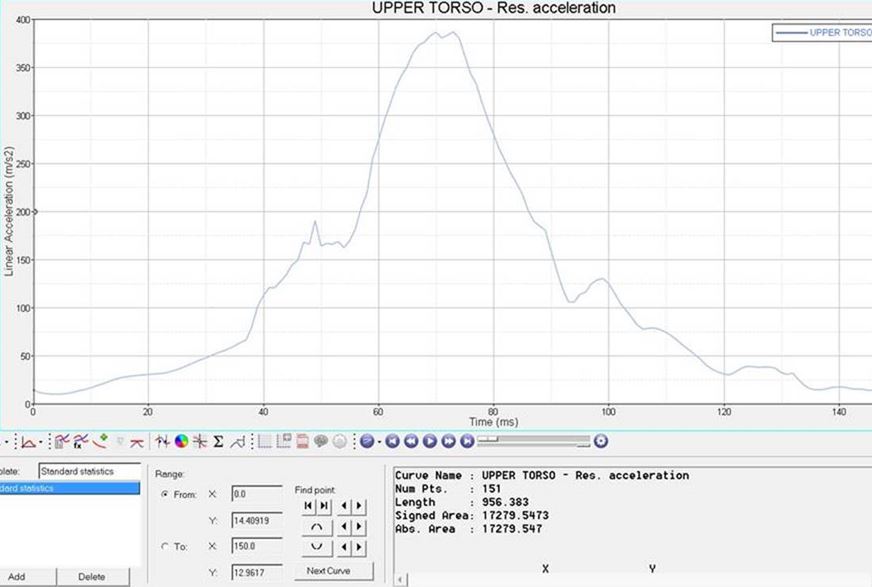
Task: Expand dropdown arrow beside angle axis icon
Action: point(41,443)
